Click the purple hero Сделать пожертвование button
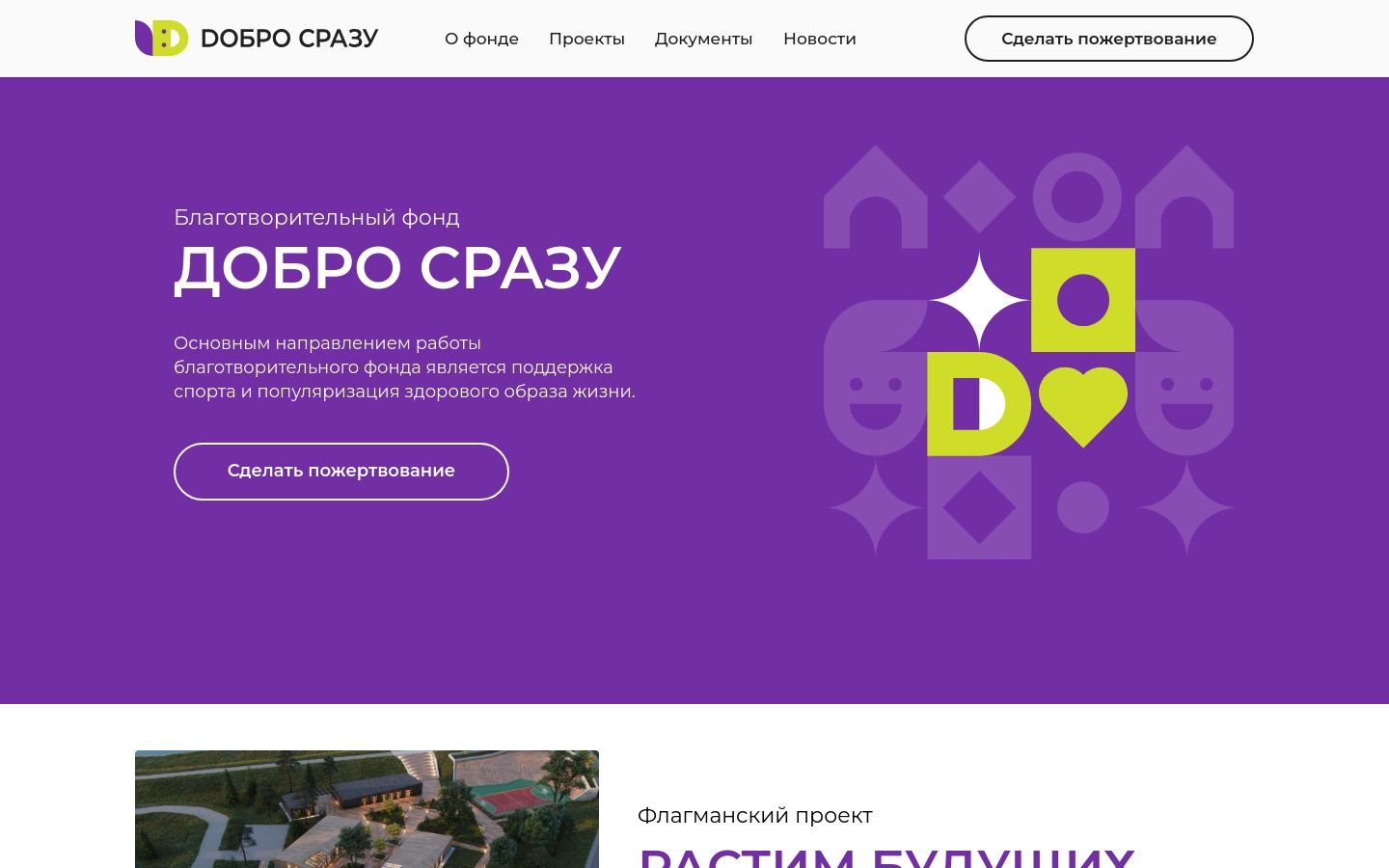Screen dimensions: 1389x868 tap(340, 472)
